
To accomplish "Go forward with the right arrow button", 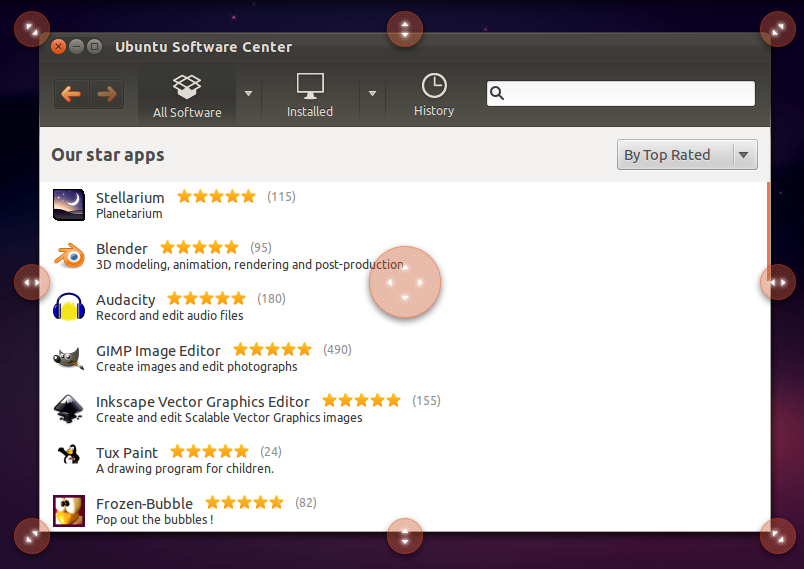I will click(107, 94).
